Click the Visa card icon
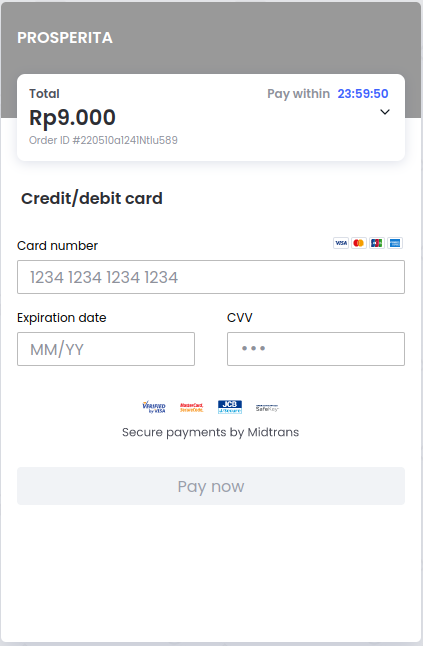 click(341, 243)
